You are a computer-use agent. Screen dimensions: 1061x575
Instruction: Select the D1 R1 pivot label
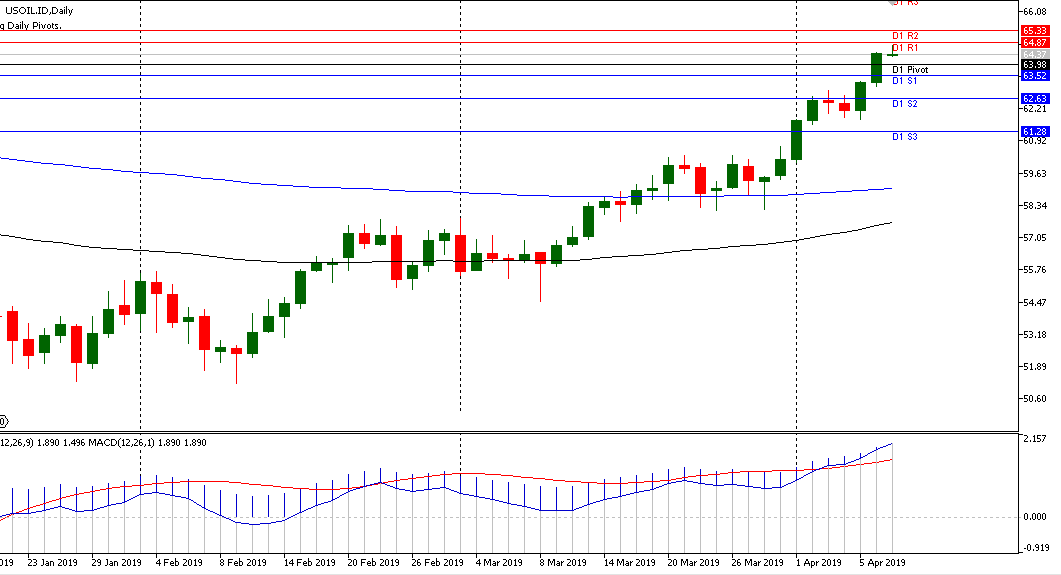point(905,47)
